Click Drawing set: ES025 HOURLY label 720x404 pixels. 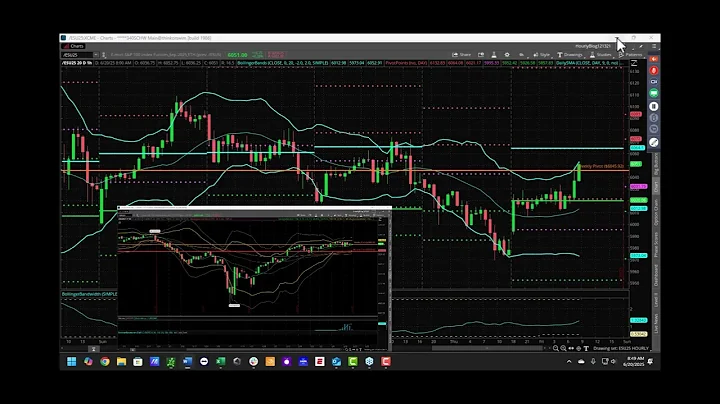[x=621, y=348]
